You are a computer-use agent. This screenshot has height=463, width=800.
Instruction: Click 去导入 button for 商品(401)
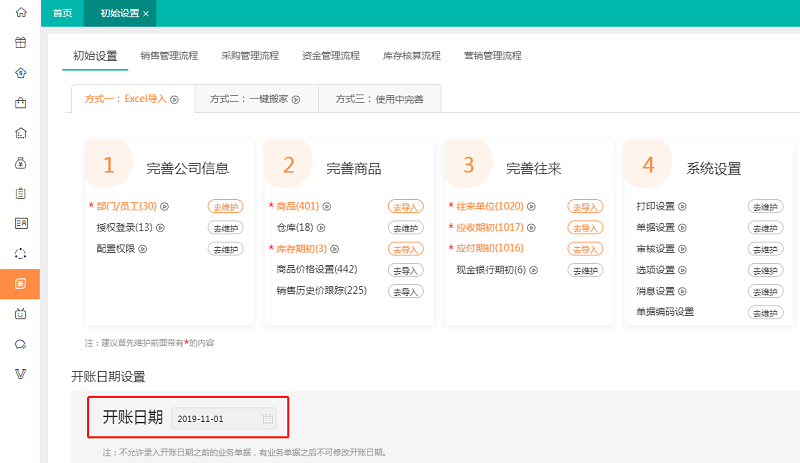click(x=406, y=207)
